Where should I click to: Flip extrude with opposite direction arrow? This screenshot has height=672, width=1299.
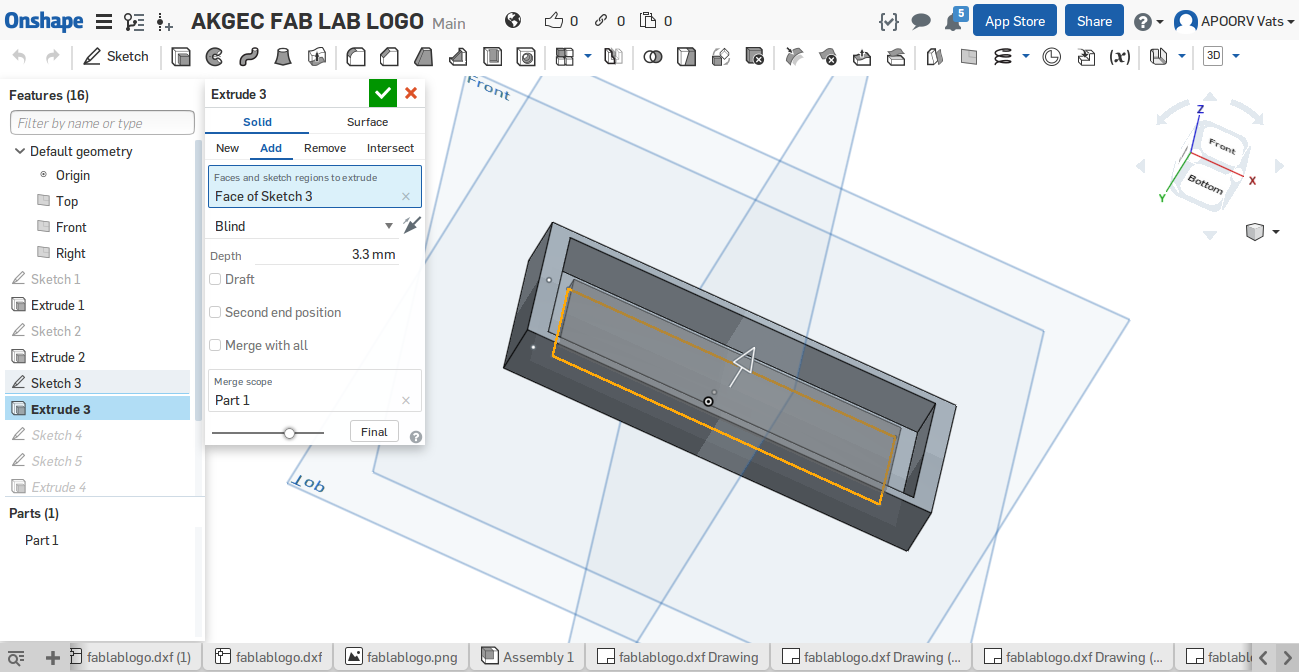412,226
